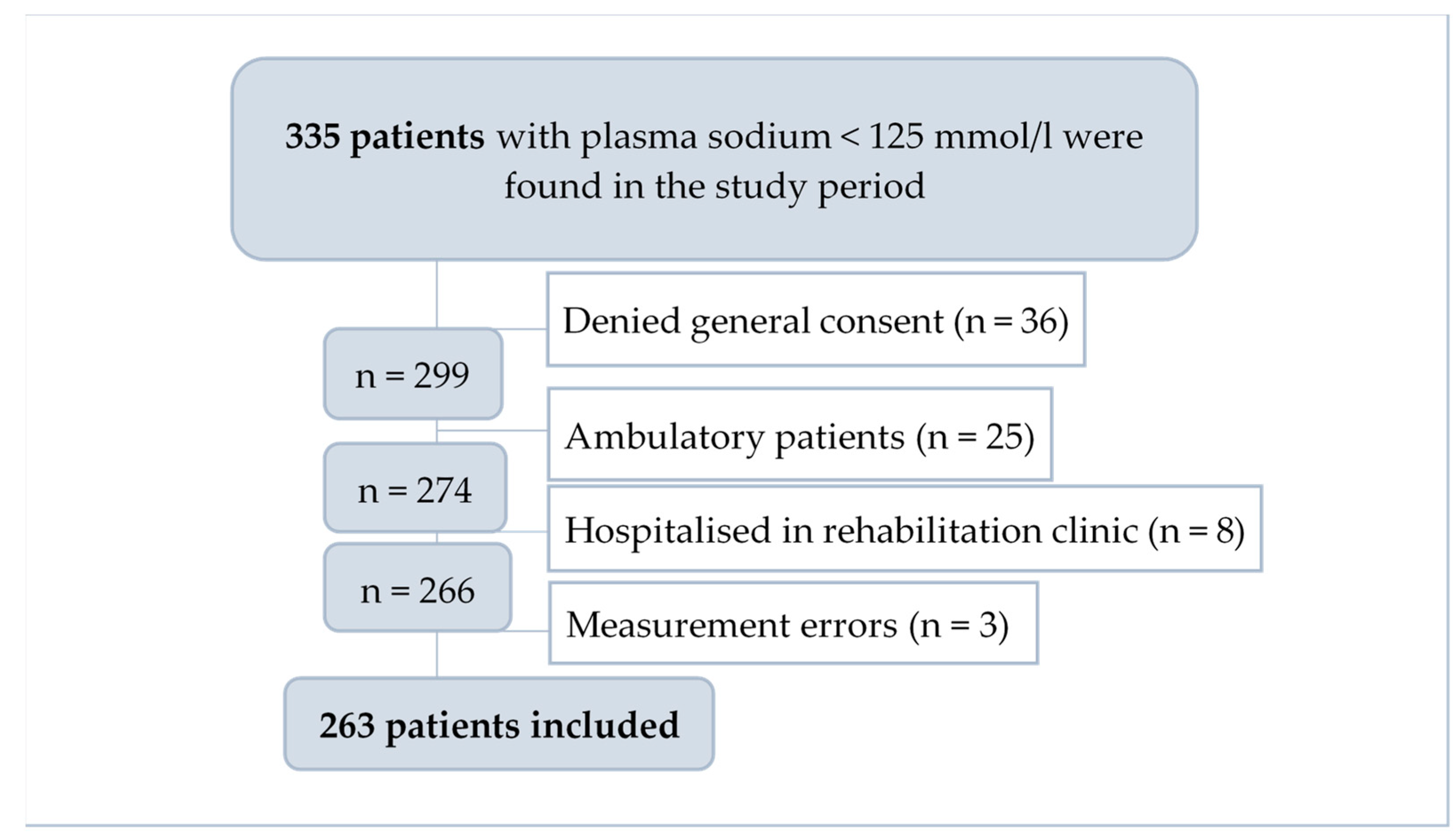The height and width of the screenshot is (840, 1456).
Task: Select the "Hospitalised in rehabilitation clinic" box
Action: pos(904,529)
